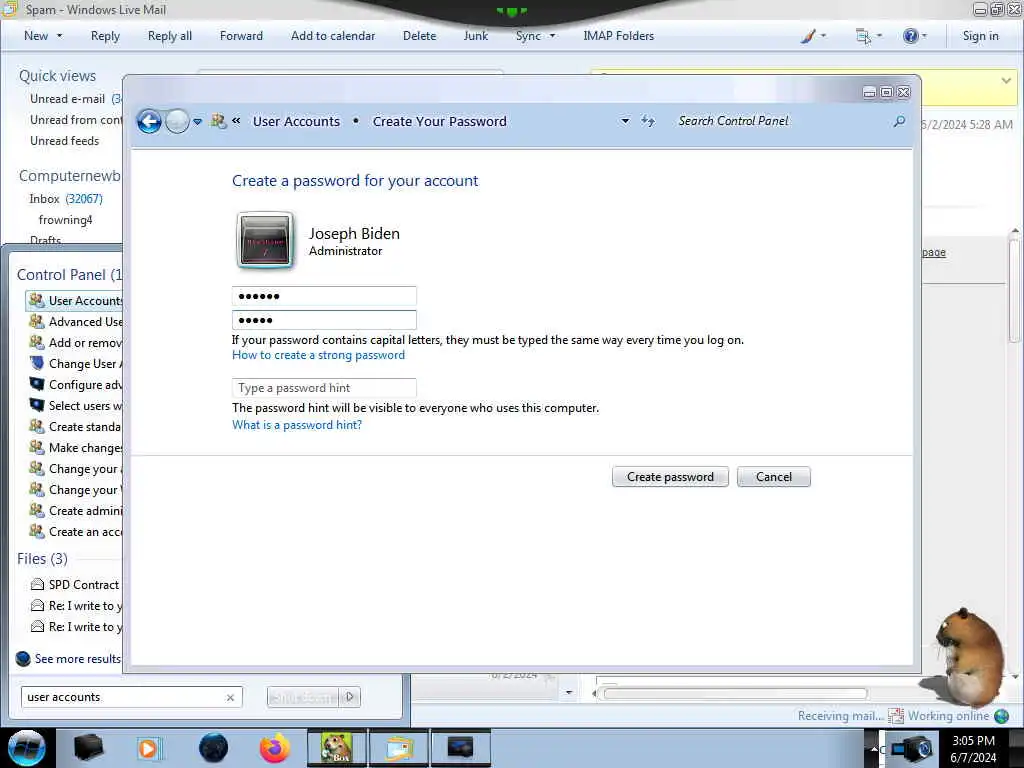Open the Windows Start orb

tap(26, 748)
